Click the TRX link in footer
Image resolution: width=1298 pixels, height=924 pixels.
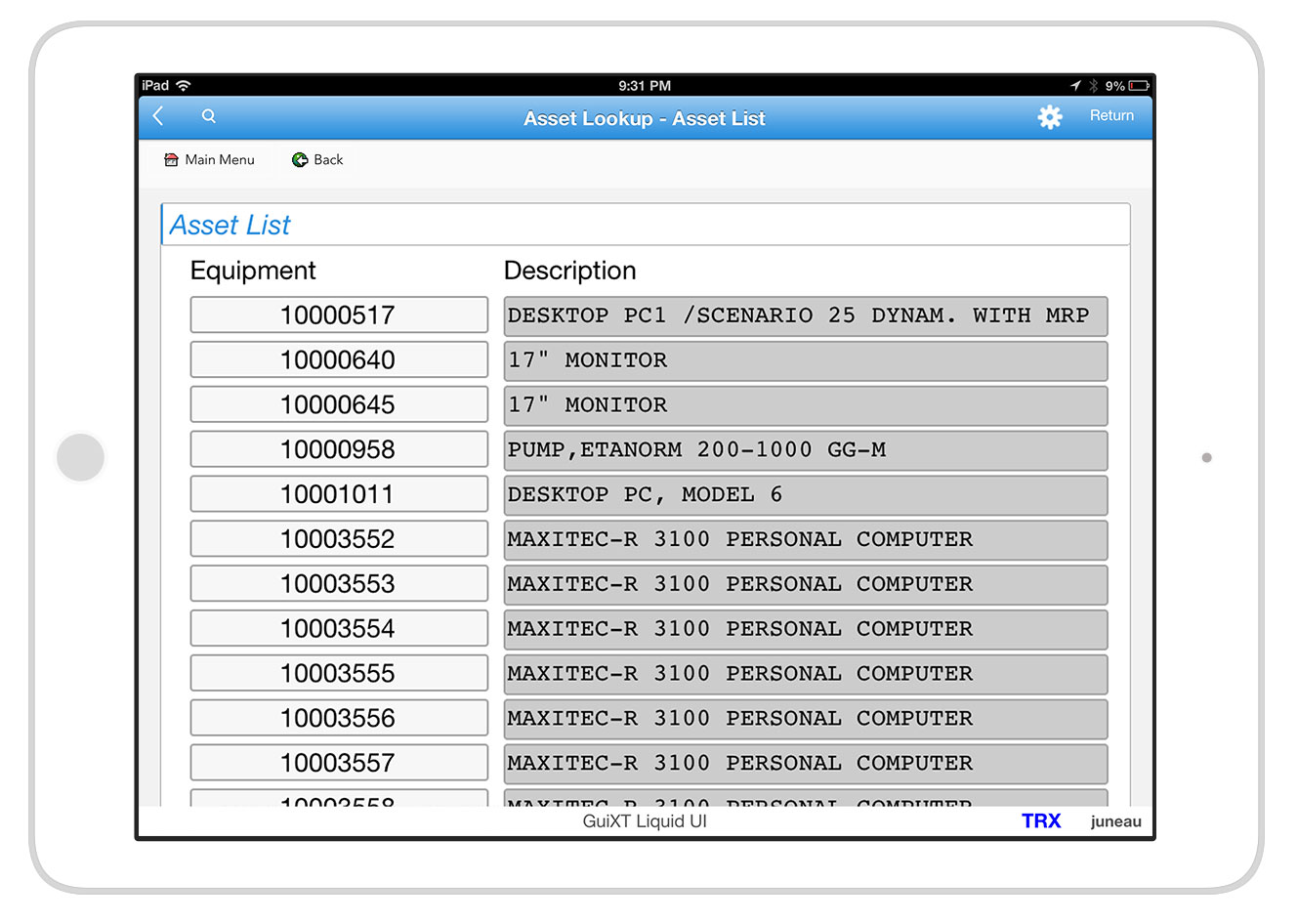tap(1040, 821)
